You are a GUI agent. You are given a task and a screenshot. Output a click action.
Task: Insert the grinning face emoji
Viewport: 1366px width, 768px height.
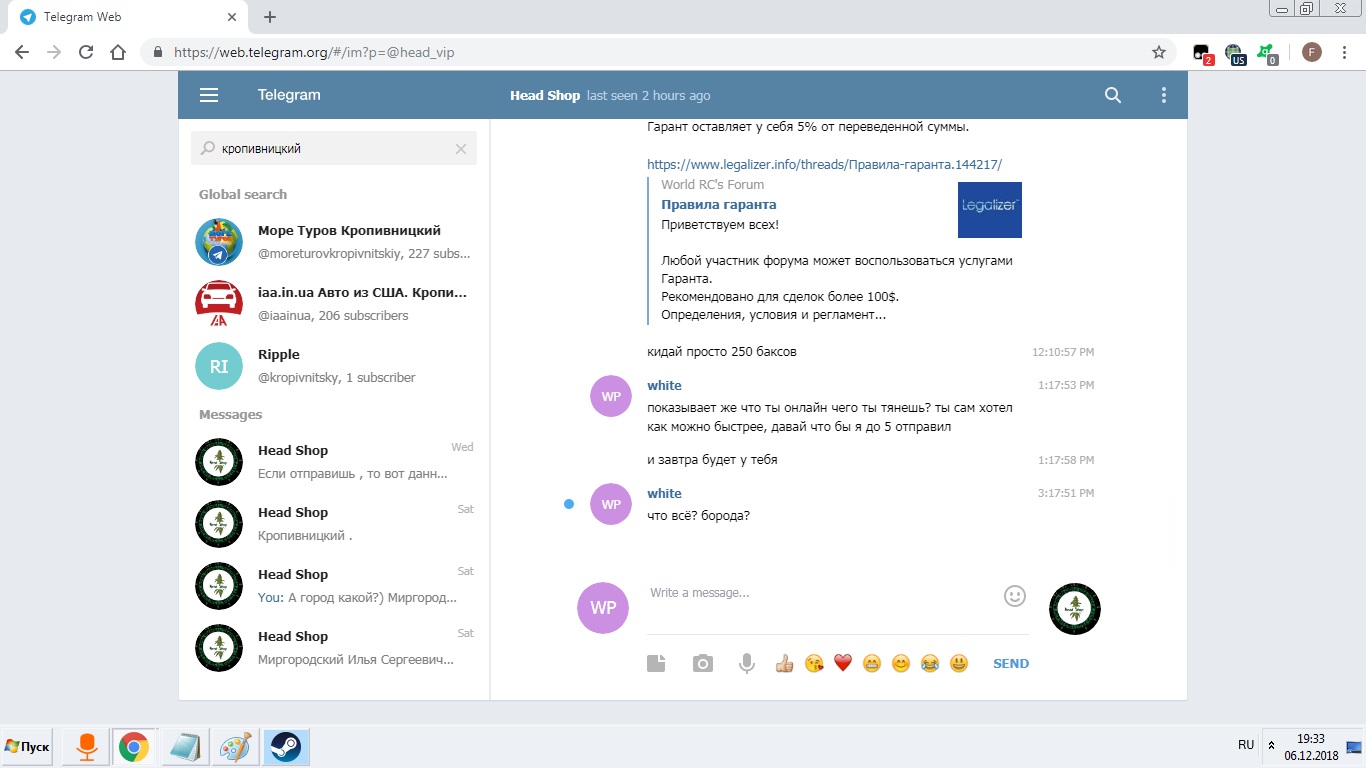click(x=872, y=663)
